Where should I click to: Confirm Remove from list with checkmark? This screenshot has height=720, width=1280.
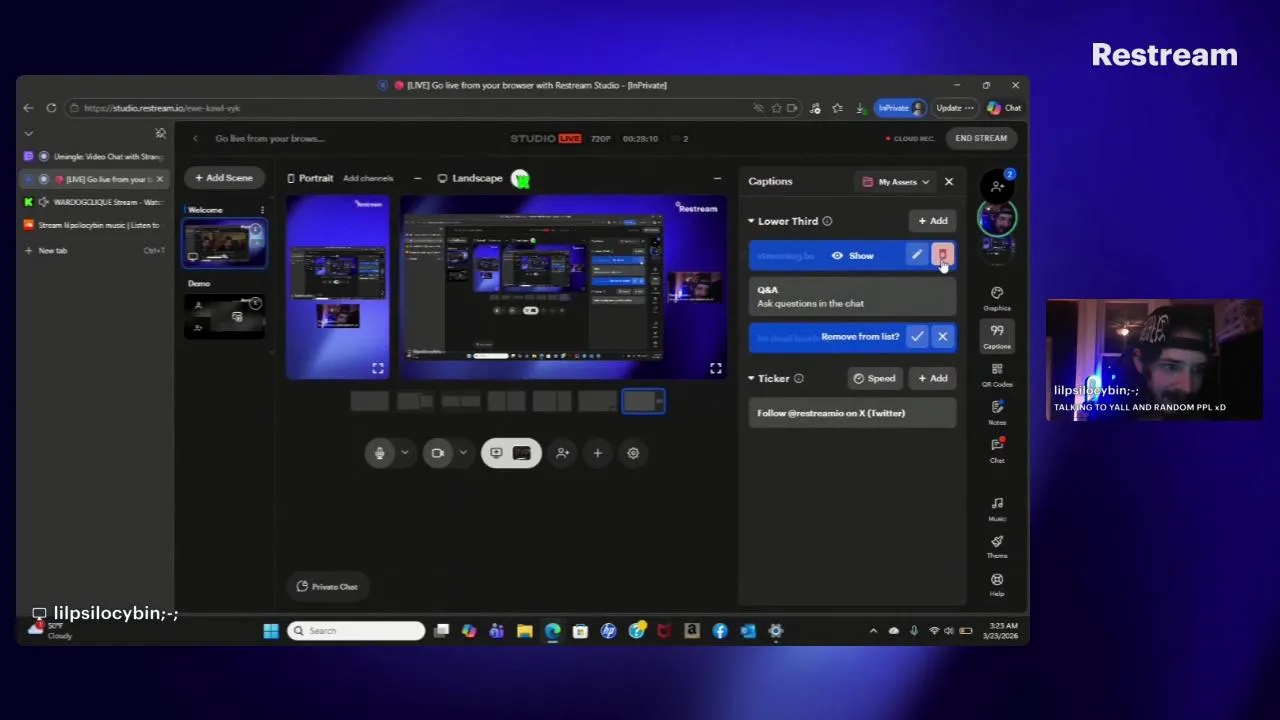click(917, 337)
